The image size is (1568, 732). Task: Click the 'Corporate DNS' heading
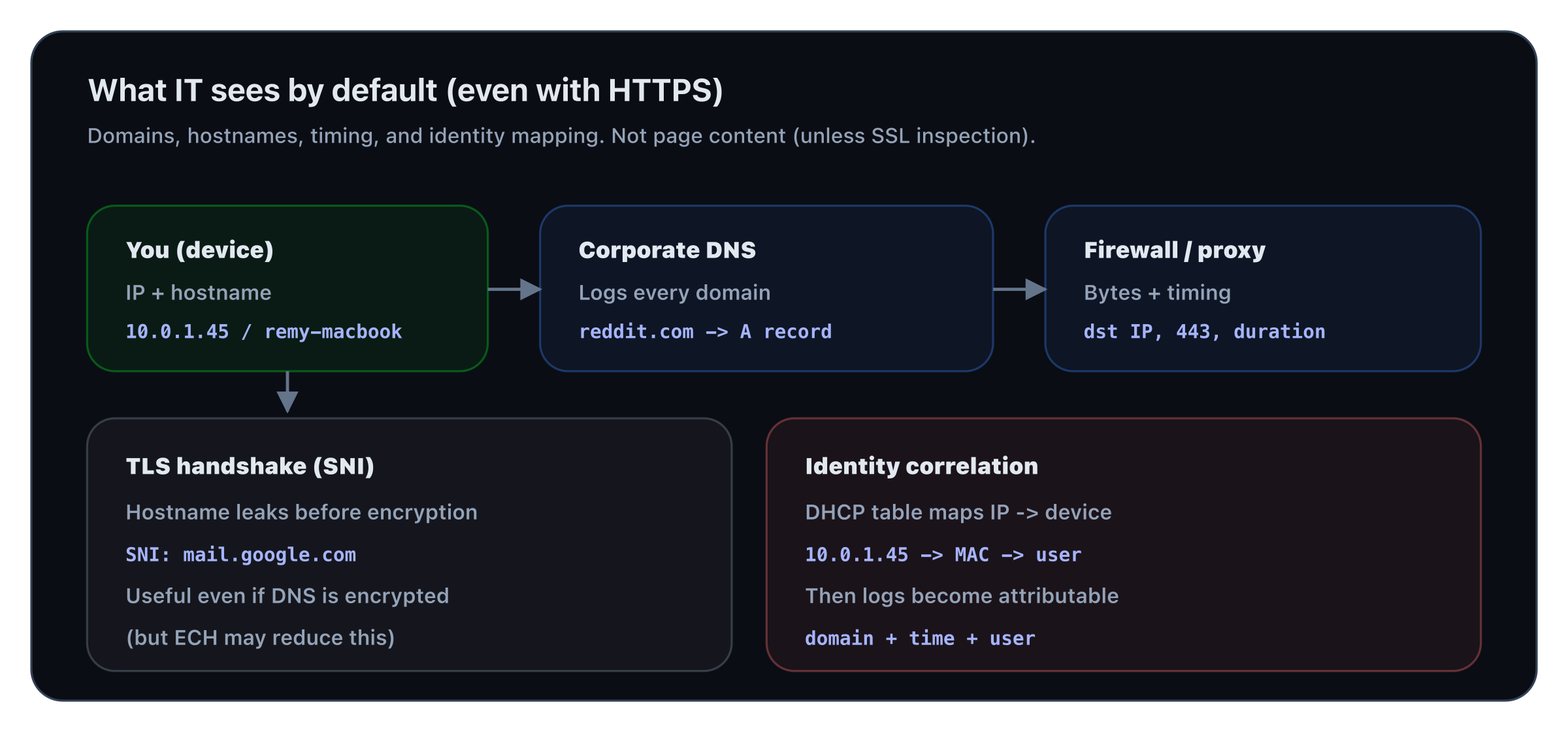(x=667, y=250)
